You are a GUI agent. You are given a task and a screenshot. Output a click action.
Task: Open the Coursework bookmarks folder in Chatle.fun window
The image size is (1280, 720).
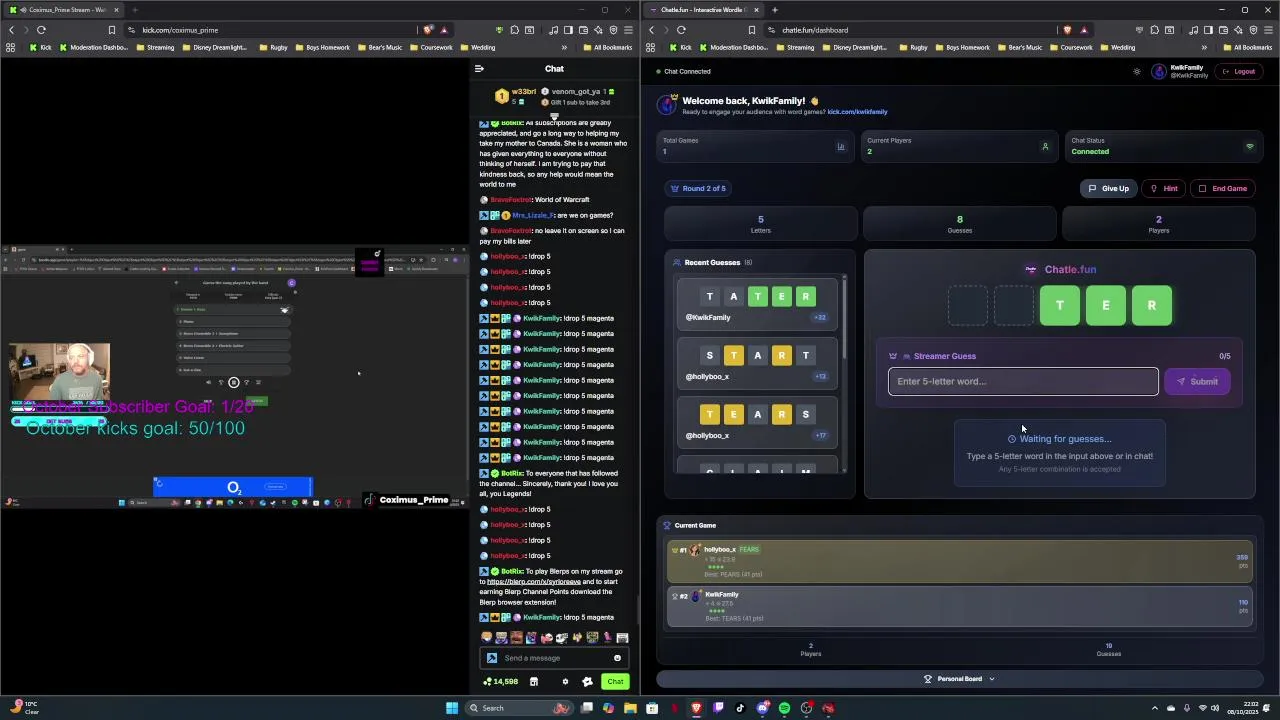1070,48
